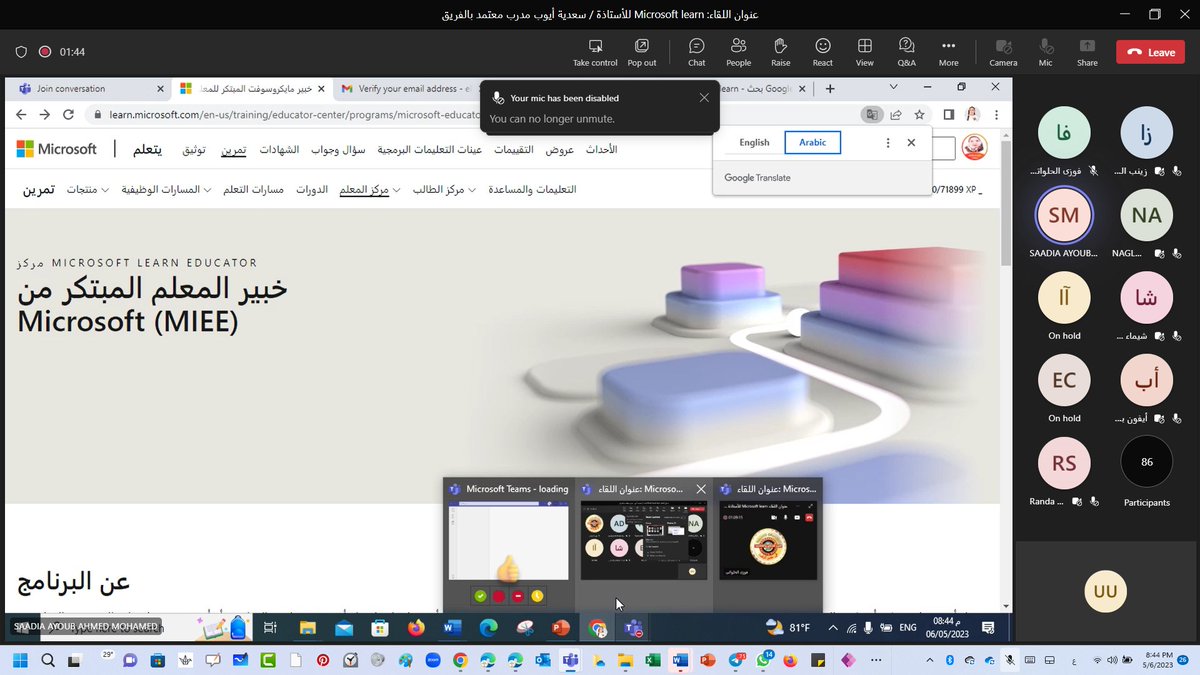
Task: Bookmark the page with the star icon
Action: tap(919, 115)
